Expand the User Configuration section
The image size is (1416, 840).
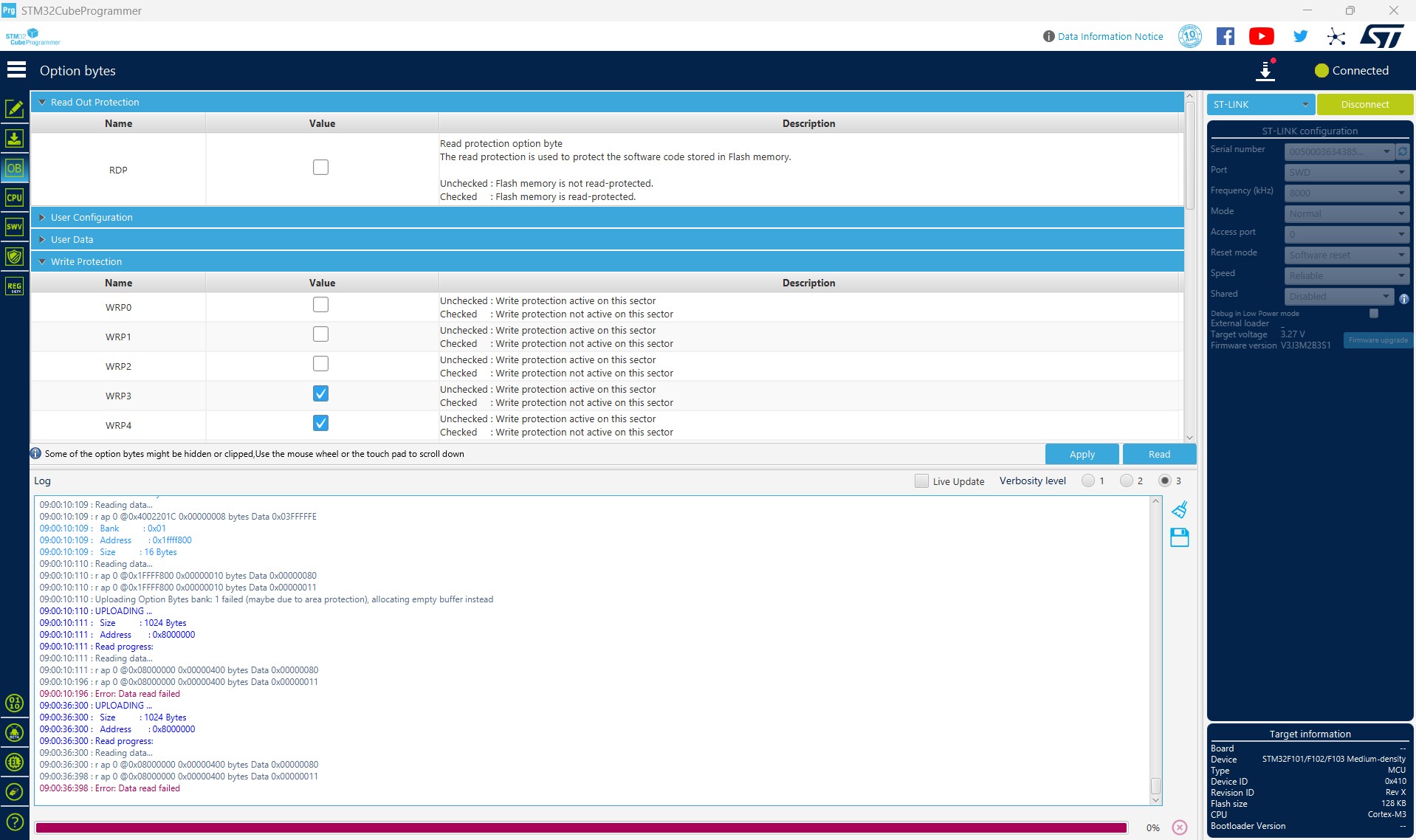click(92, 218)
